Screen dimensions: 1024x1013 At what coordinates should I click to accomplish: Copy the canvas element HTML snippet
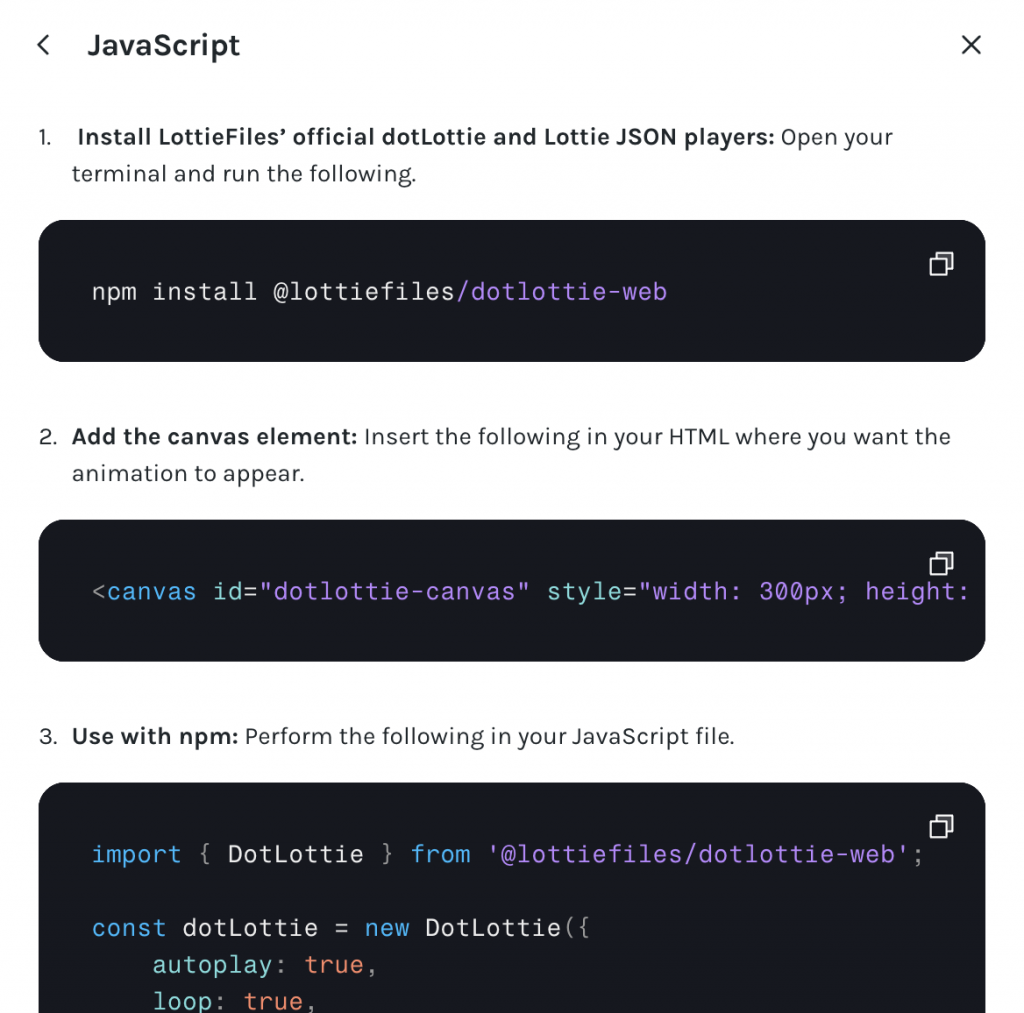pos(941,563)
